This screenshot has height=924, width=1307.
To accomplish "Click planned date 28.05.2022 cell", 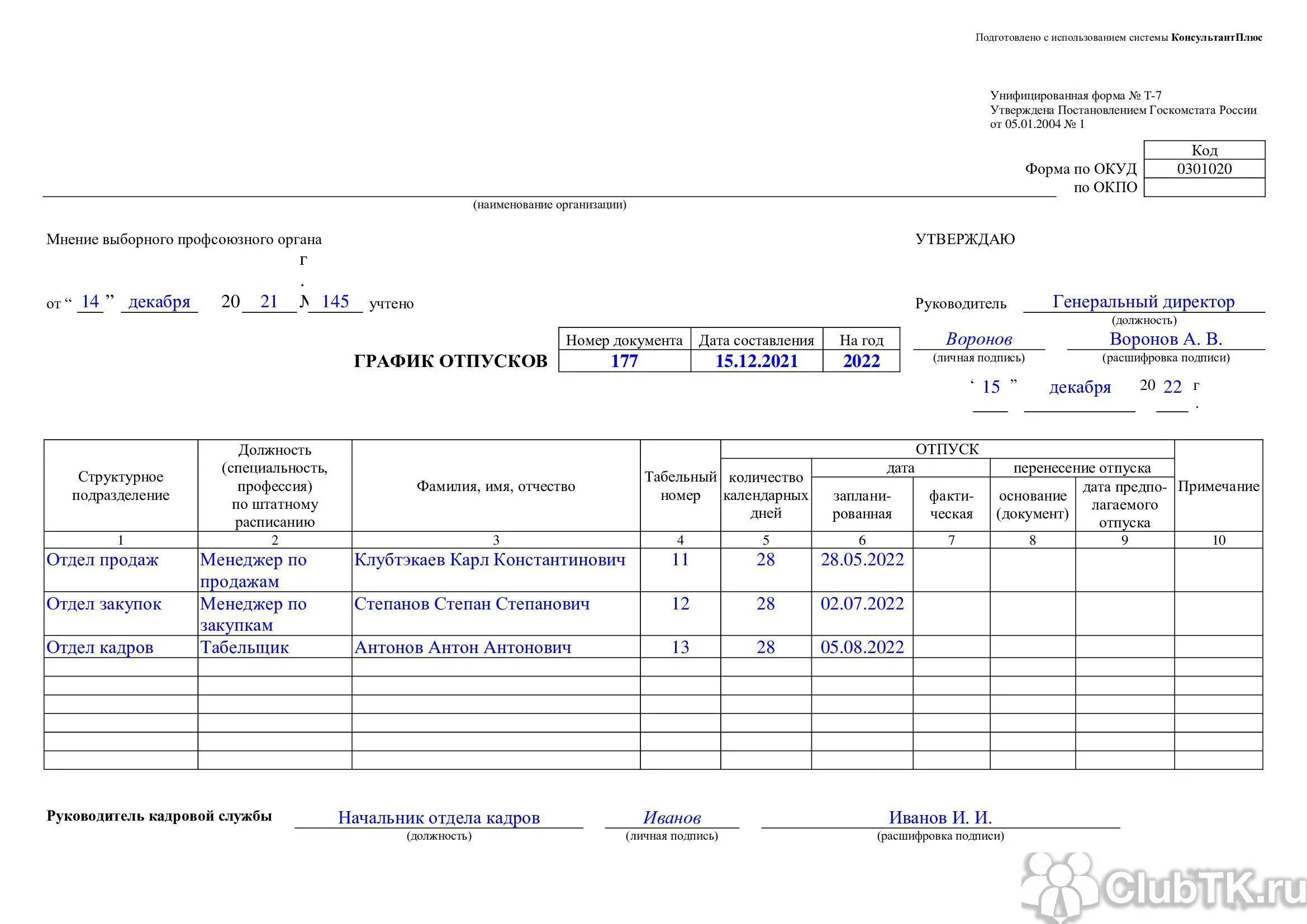I will 862,560.
